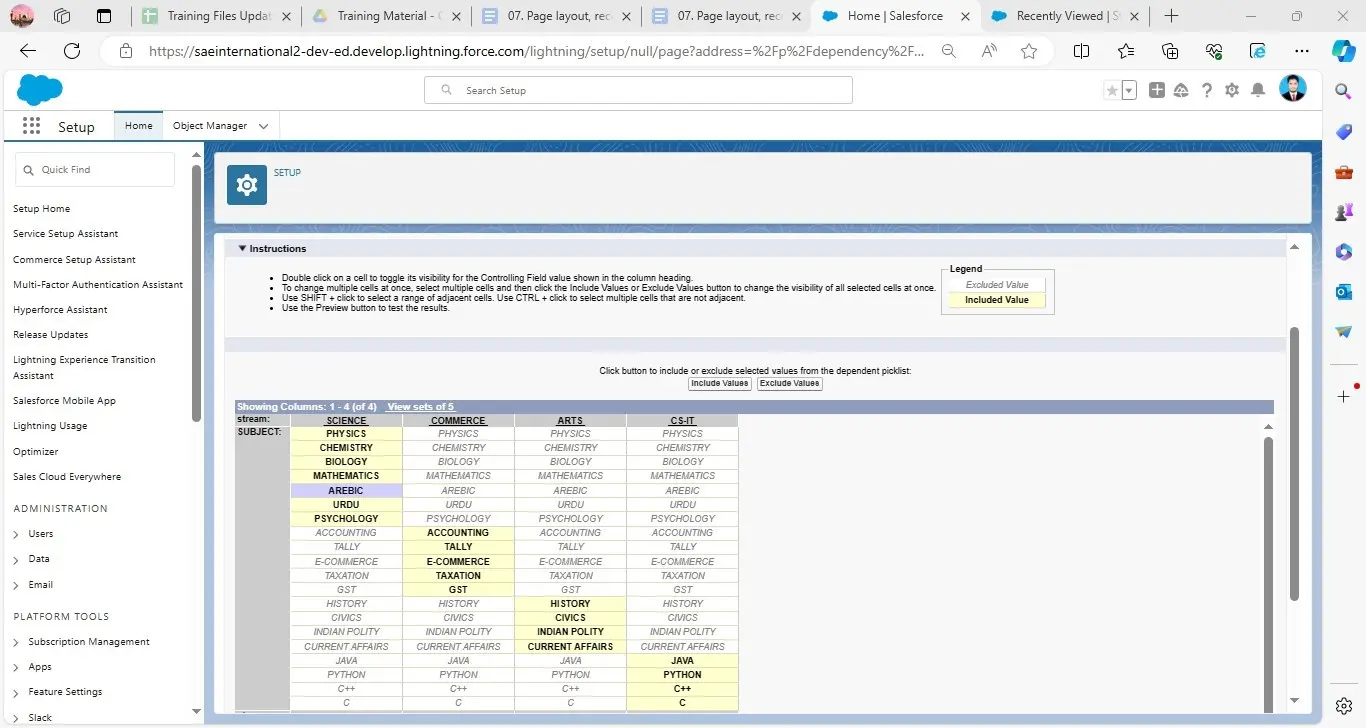Switch to the Home tab in Setup
This screenshot has height=728, width=1366.
[x=139, y=126]
